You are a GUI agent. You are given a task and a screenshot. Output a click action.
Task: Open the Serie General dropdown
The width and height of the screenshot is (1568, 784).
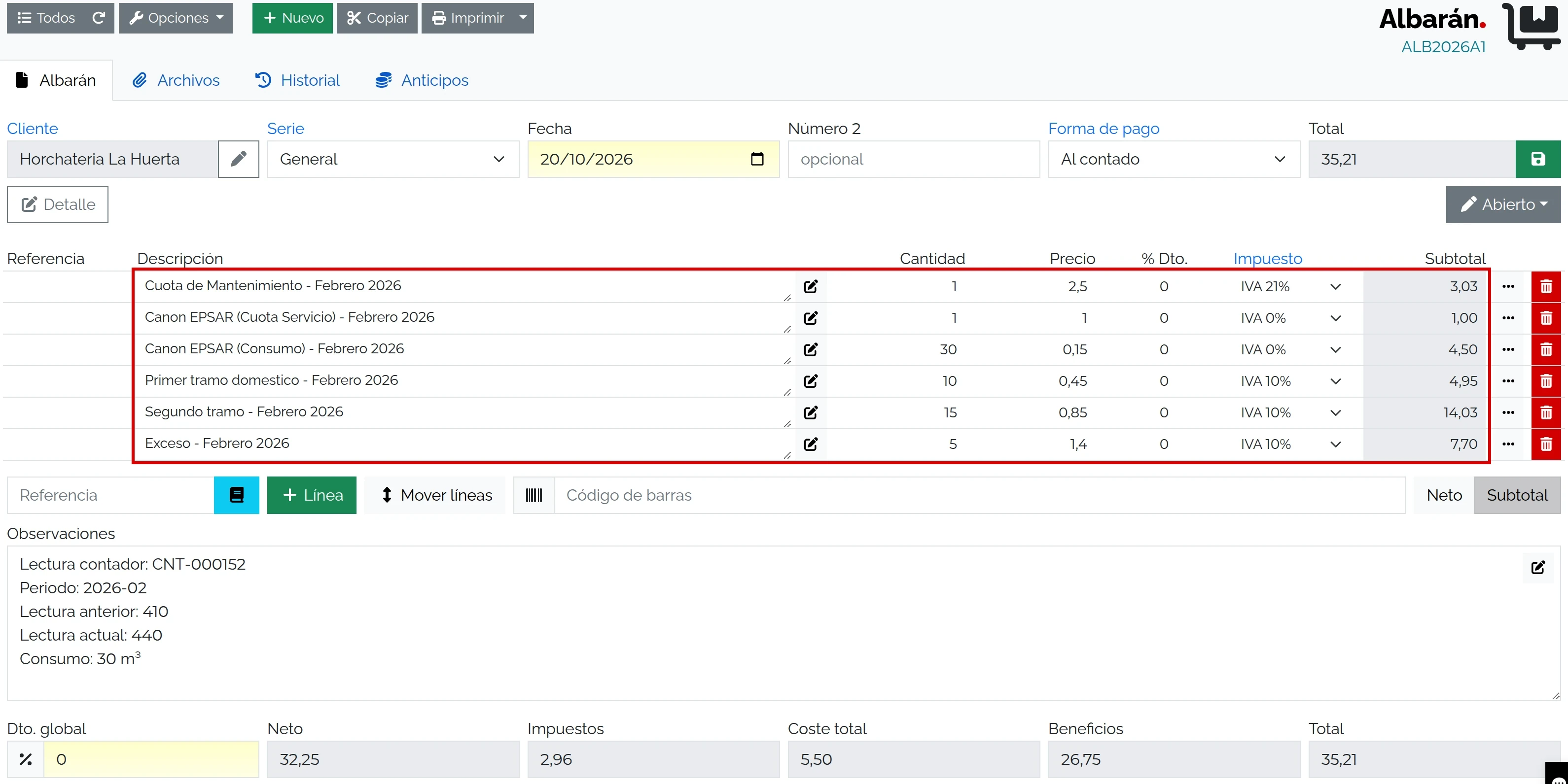tap(393, 159)
